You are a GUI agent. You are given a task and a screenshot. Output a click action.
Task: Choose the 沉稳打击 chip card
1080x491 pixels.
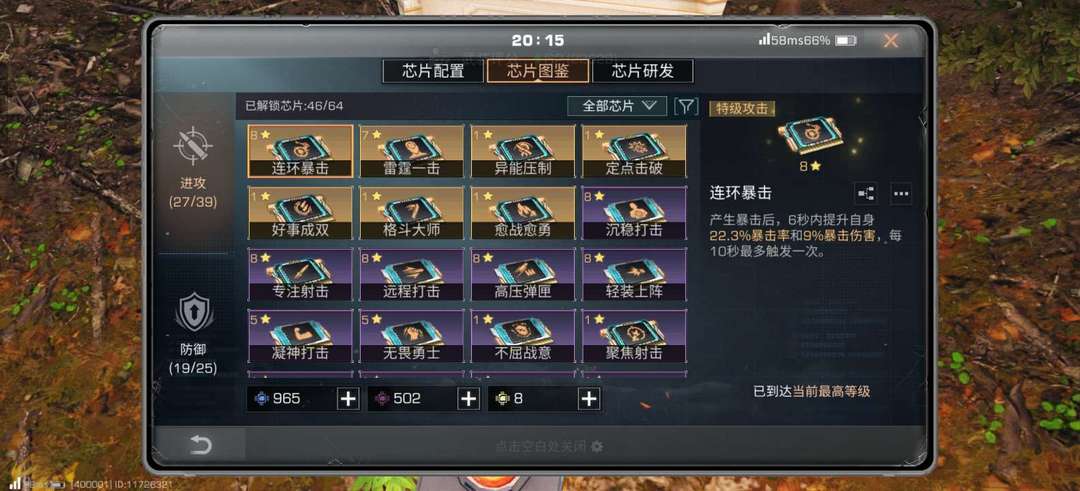pyautogui.click(x=634, y=213)
